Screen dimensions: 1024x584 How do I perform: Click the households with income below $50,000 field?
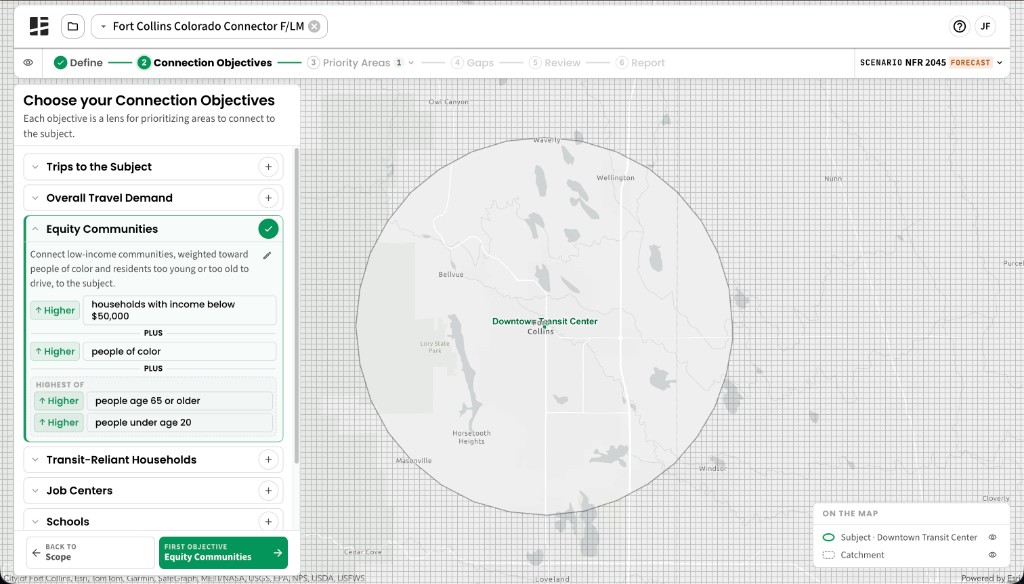coord(180,310)
